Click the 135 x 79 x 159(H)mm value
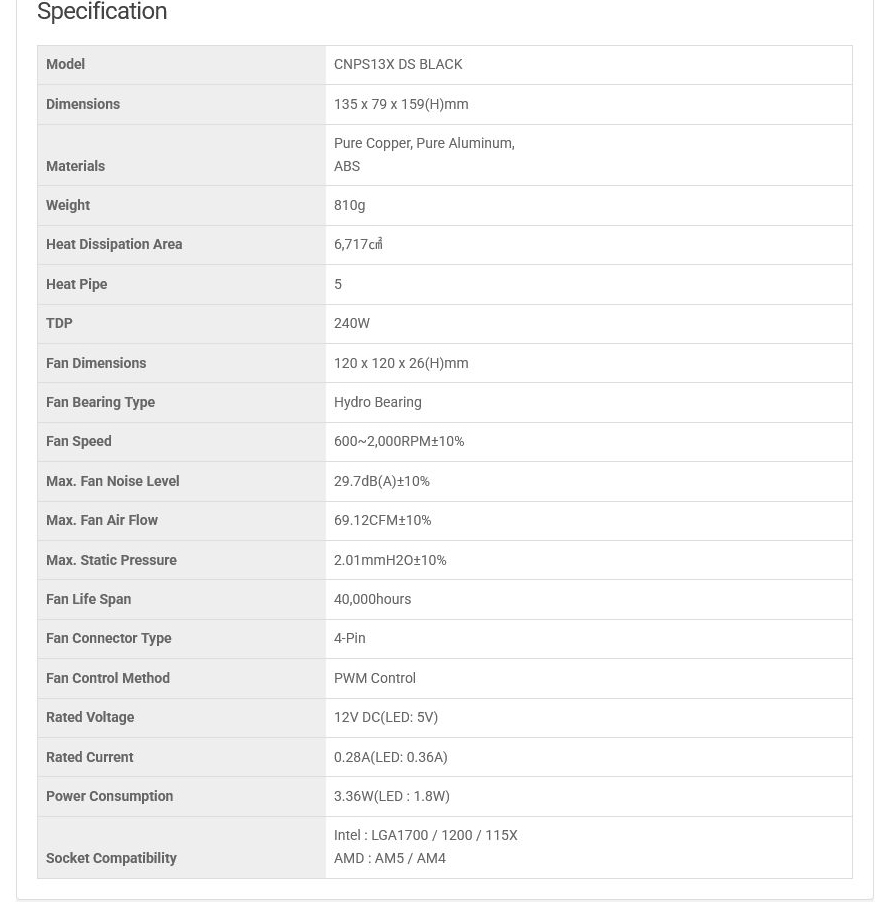The width and height of the screenshot is (883, 916). point(401,104)
